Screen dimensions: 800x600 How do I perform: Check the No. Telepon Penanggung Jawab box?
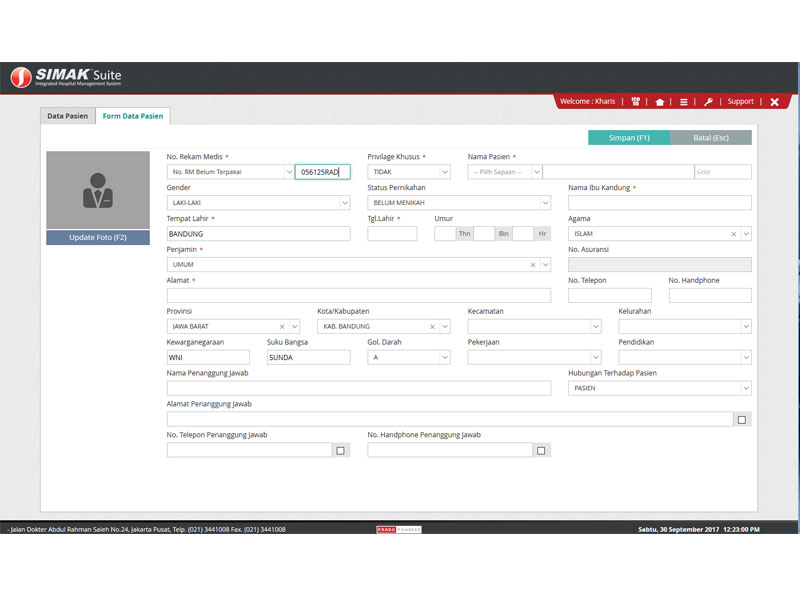pyautogui.click(x=341, y=451)
